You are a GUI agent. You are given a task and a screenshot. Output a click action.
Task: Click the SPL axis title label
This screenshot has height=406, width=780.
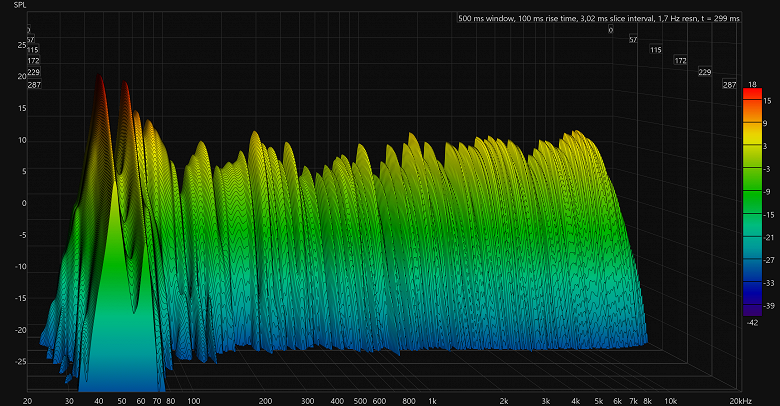(20, 5)
